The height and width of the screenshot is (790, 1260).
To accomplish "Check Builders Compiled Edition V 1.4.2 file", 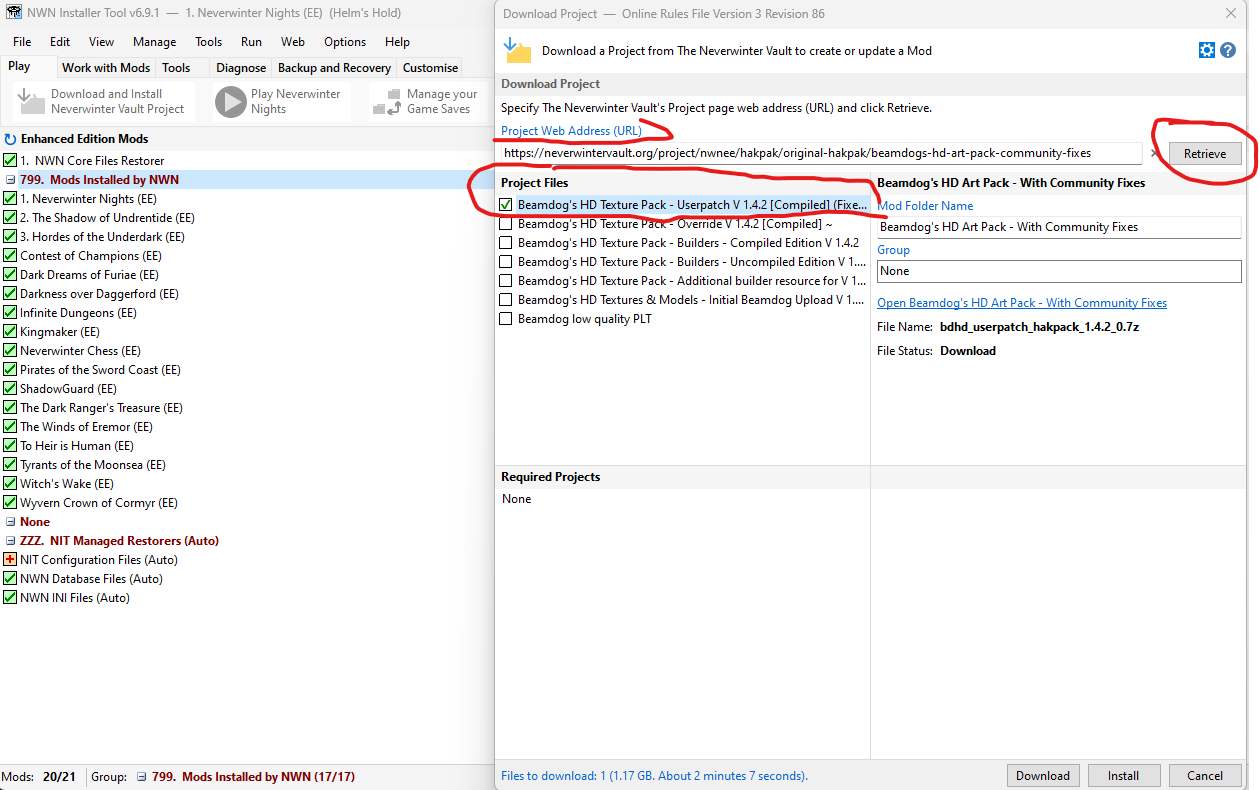I will [506, 243].
